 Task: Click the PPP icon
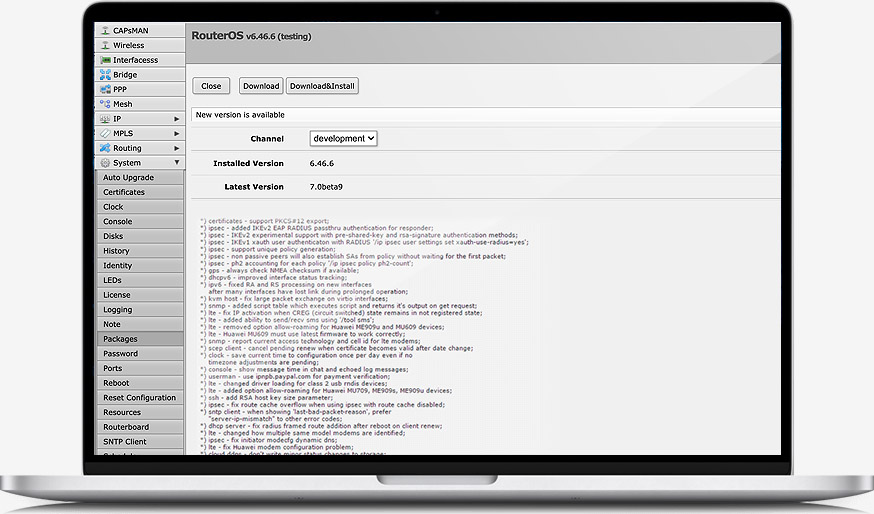(x=105, y=89)
